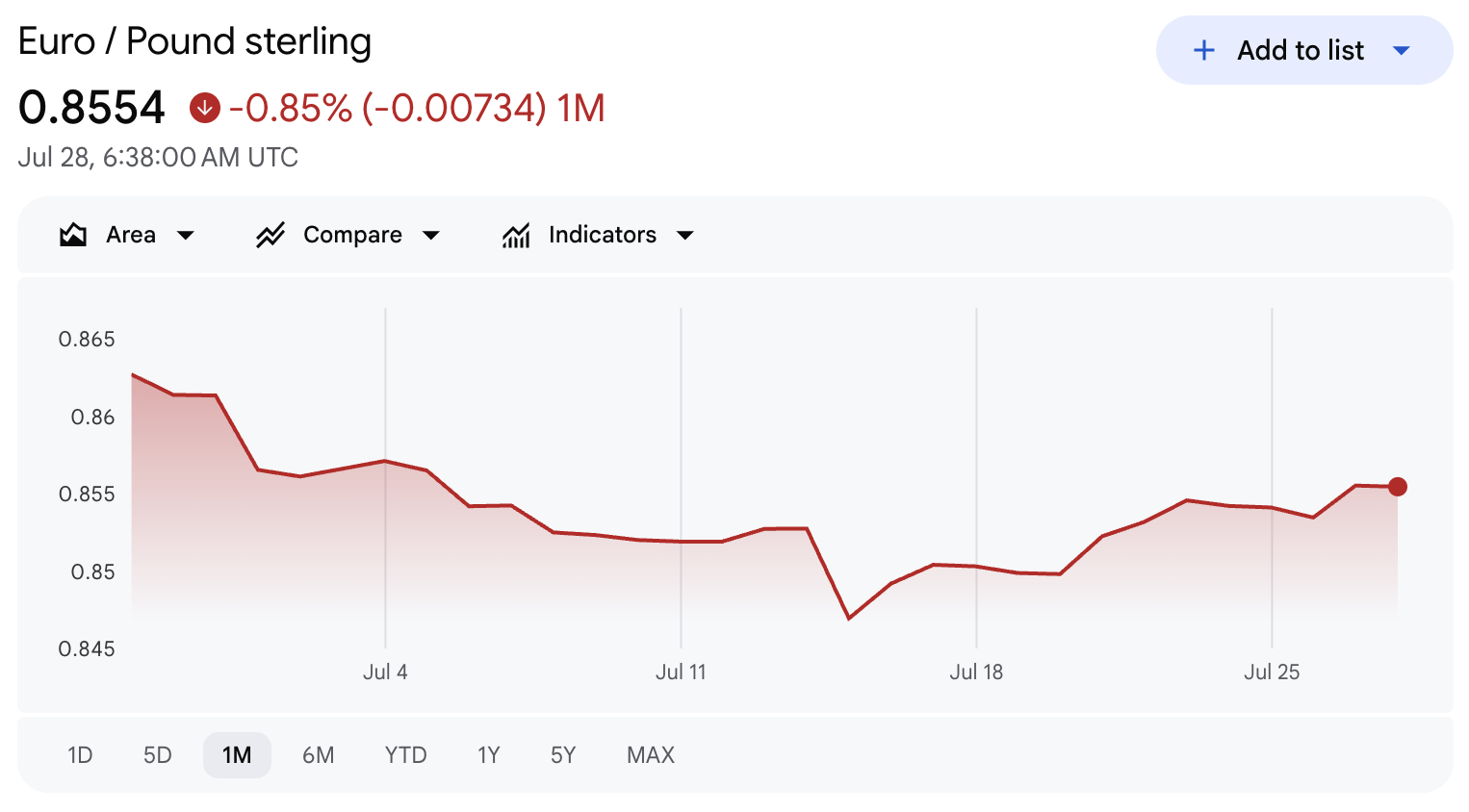Expand the Indicators dropdown arrow
The image size is (1469, 812).
[685, 236]
